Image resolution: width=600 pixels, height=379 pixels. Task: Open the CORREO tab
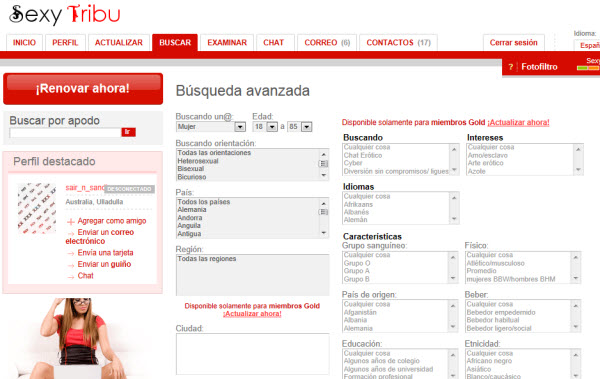(x=327, y=42)
